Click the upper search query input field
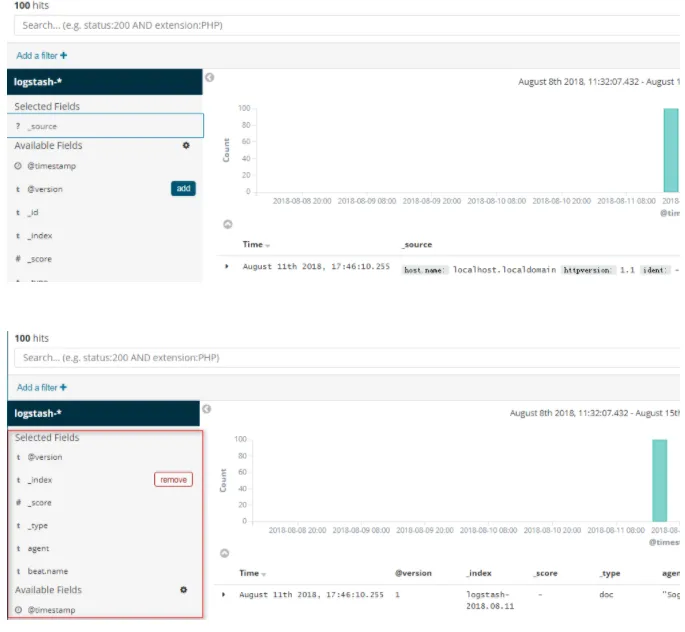685x632 pixels. coord(347,25)
